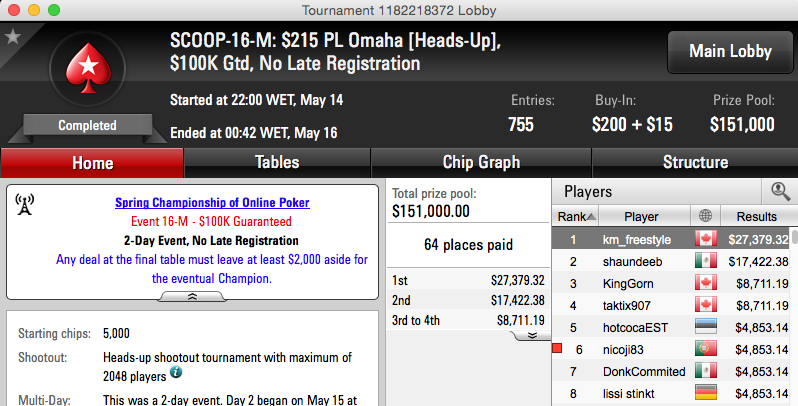Click km_freestyle's Canada flag icon
The height and width of the screenshot is (406, 798).
coord(706,238)
